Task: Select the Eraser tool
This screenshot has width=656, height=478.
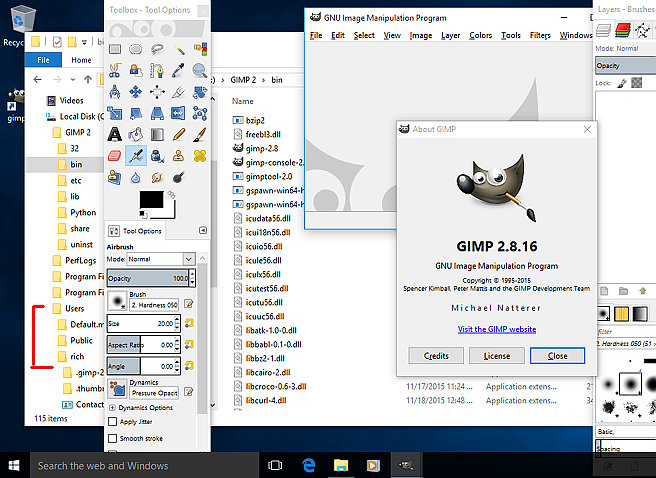Action: tap(115, 156)
